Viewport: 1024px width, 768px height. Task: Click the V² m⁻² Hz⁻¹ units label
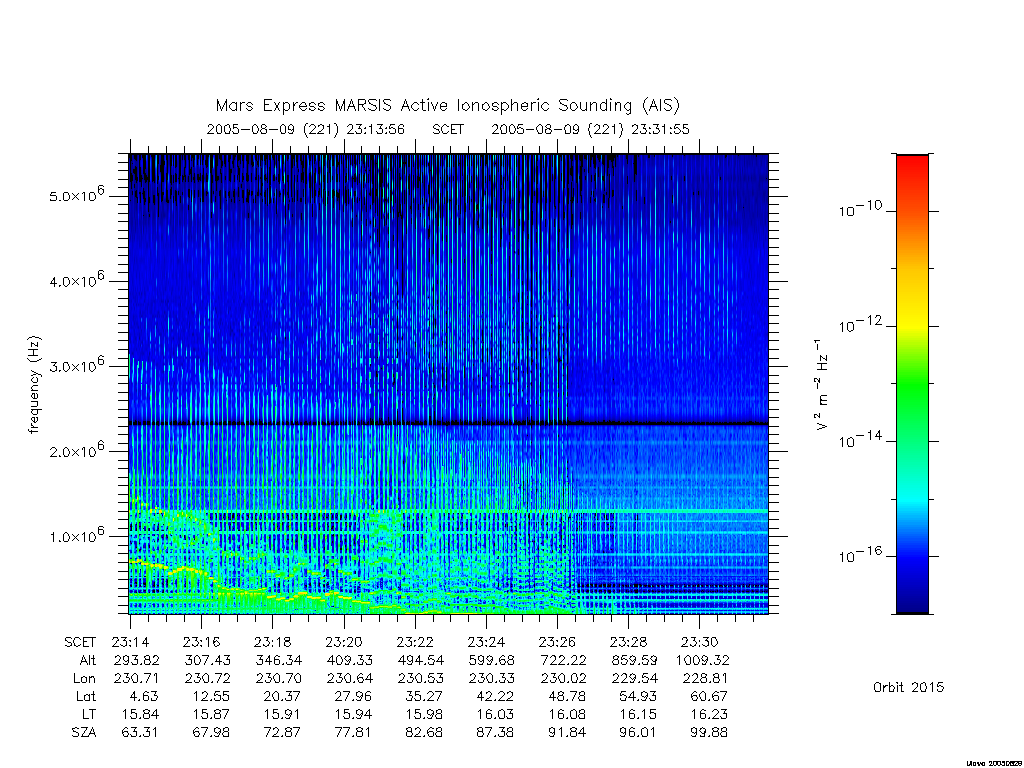pyautogui.click(x=822, y=385)
